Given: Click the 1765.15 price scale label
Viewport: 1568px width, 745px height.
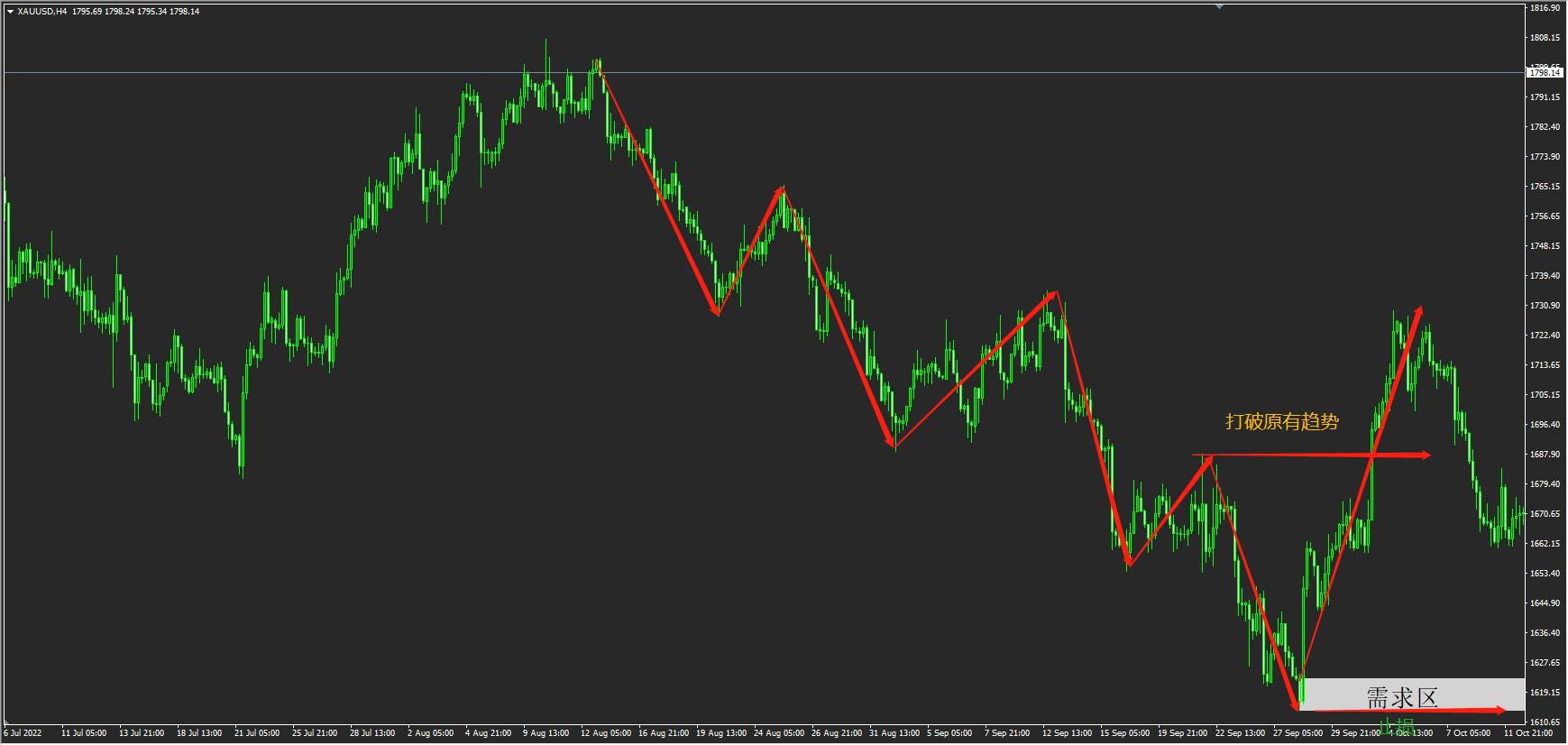Looking at the screenshot, I should tap(1545, 187).
